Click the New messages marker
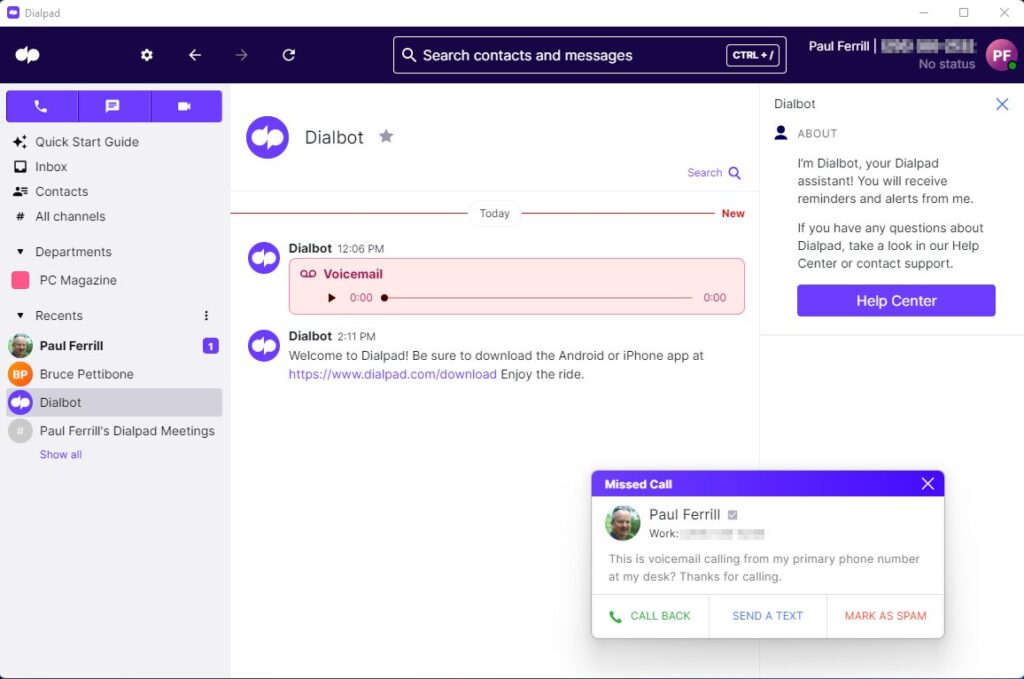 [x=733, y=213]
